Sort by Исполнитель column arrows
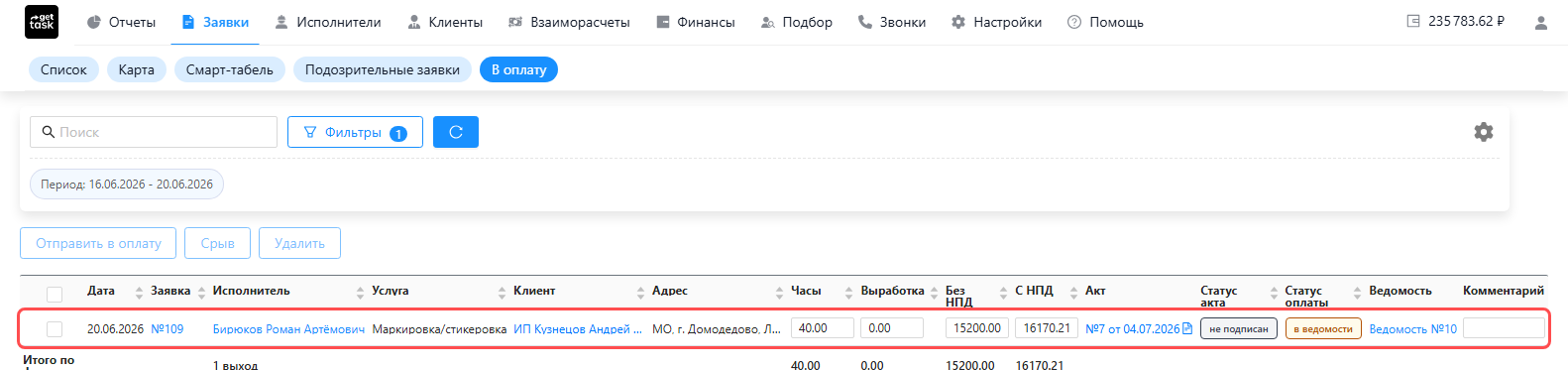 point(360,293)
